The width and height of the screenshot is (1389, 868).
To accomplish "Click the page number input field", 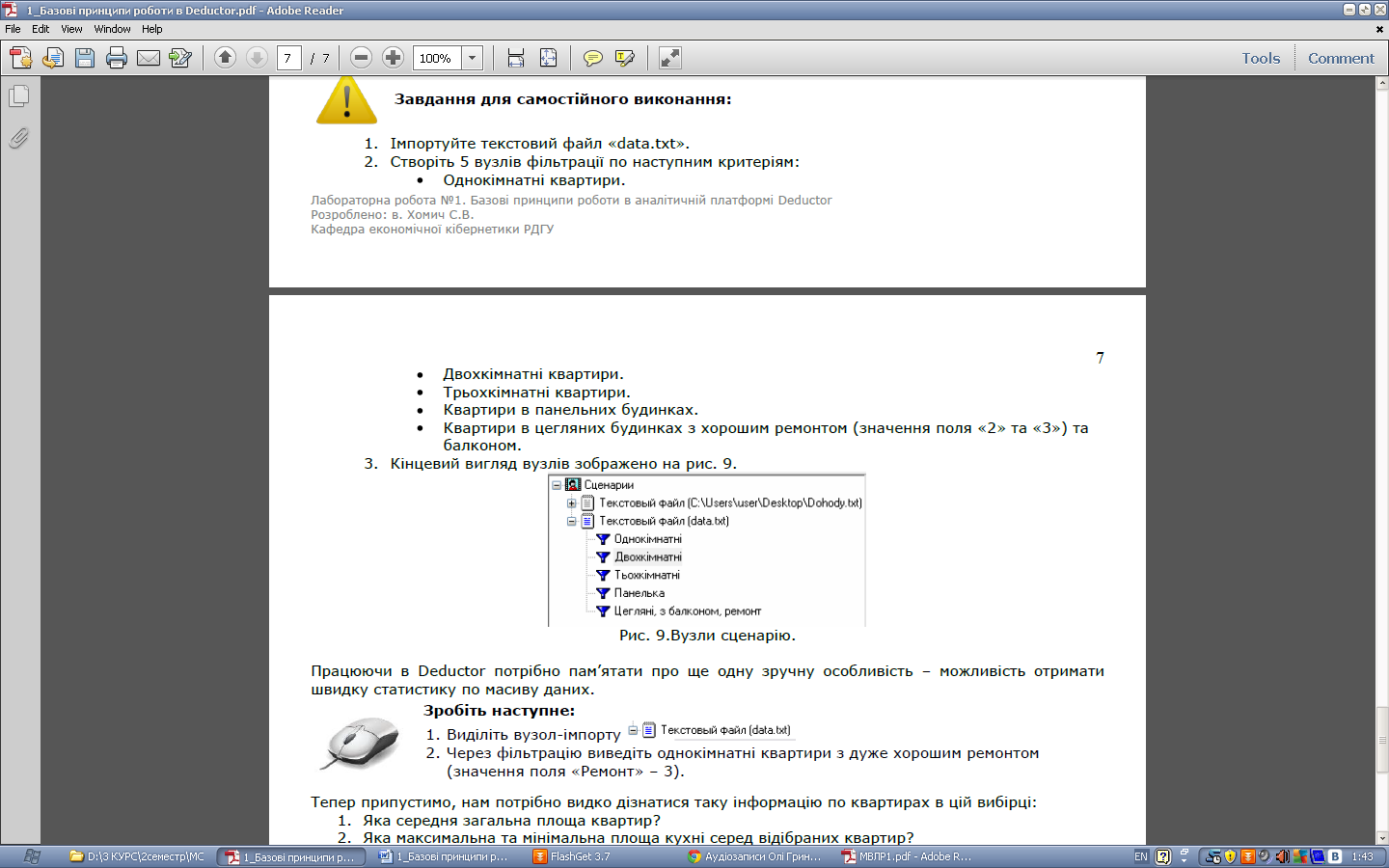I will pyautogui.click(x=288, y=58).
